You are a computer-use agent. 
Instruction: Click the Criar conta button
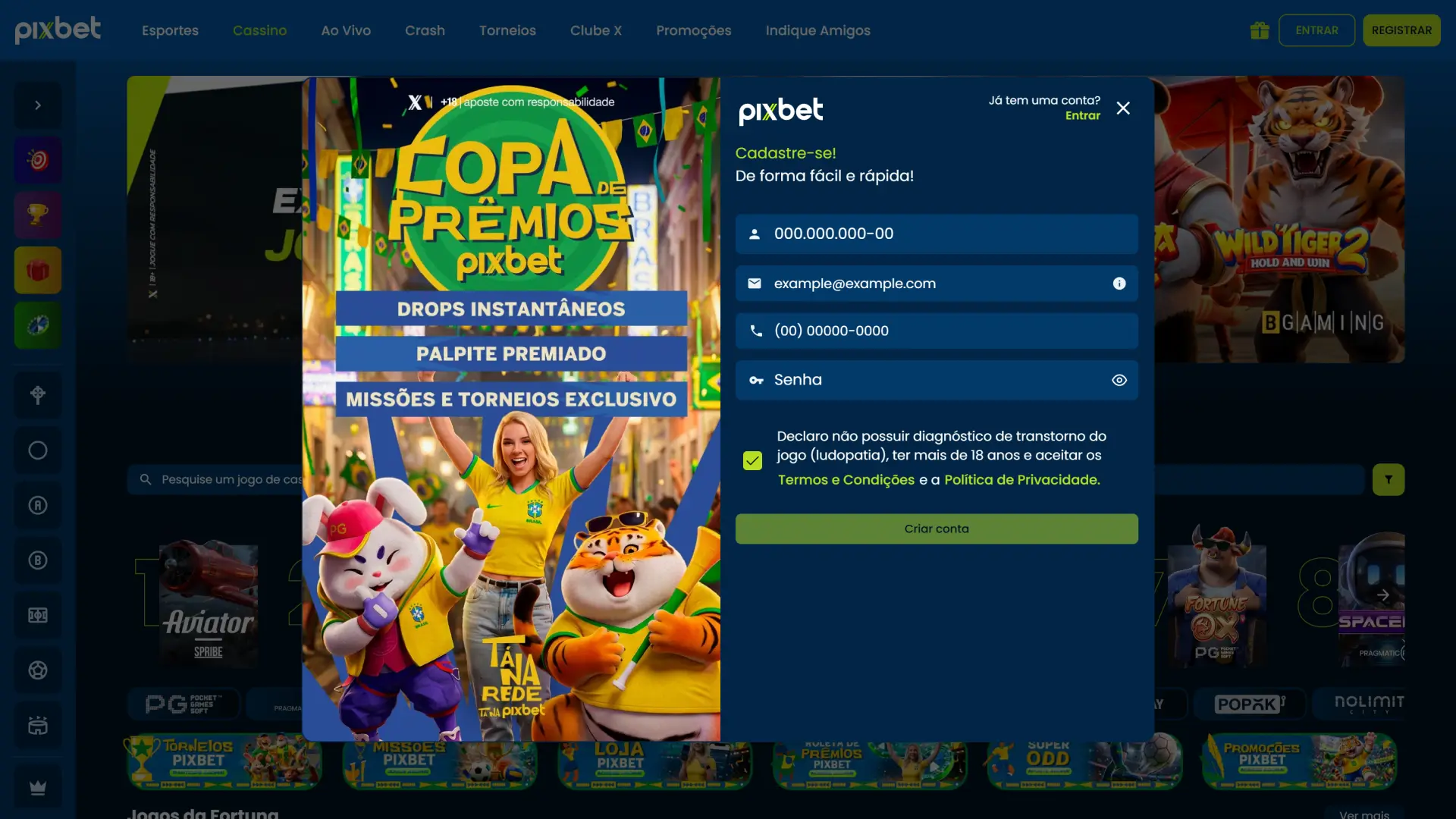pos(937,529)
